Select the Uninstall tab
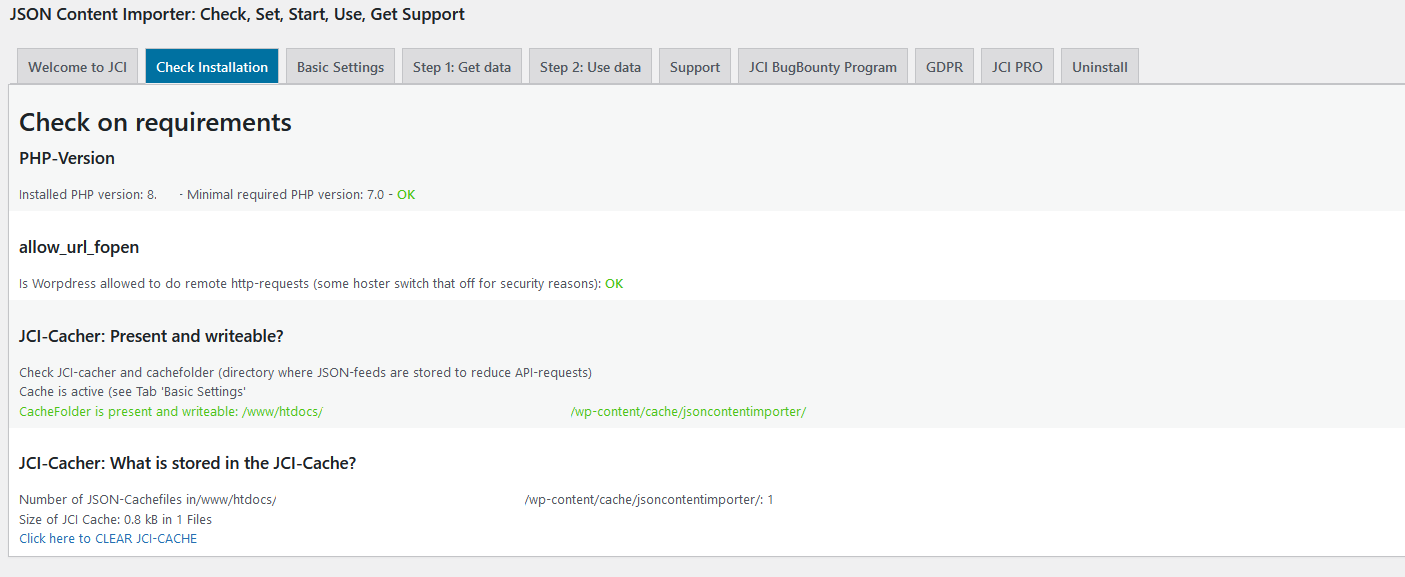The width and height of the screenshot is (1405, 577). pos(1100,67)
